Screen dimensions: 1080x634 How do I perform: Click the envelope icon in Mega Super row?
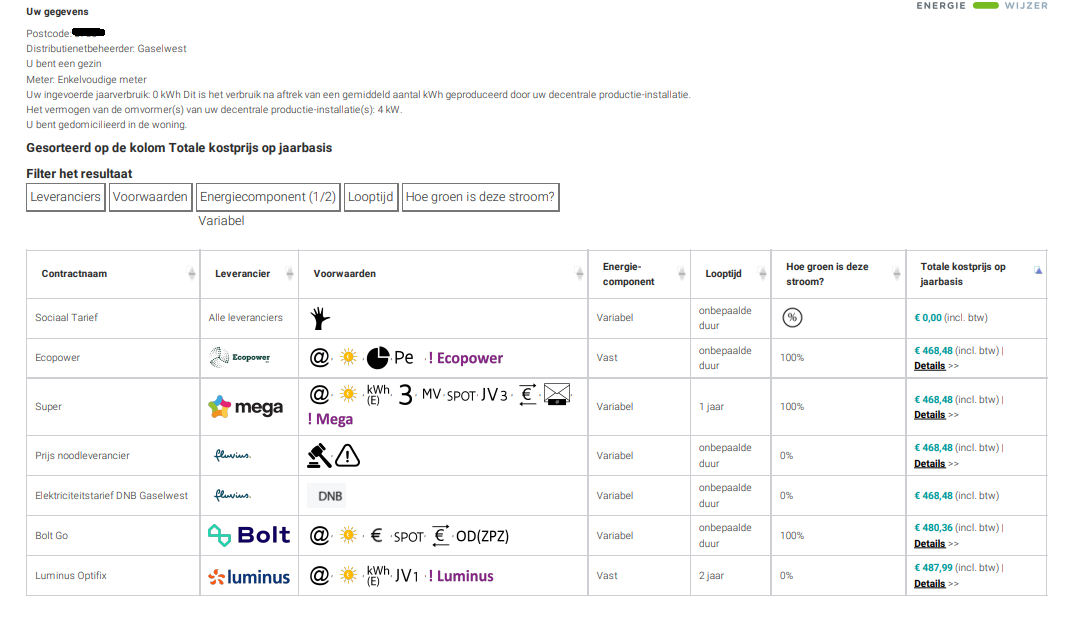click(x=557, y=394)
